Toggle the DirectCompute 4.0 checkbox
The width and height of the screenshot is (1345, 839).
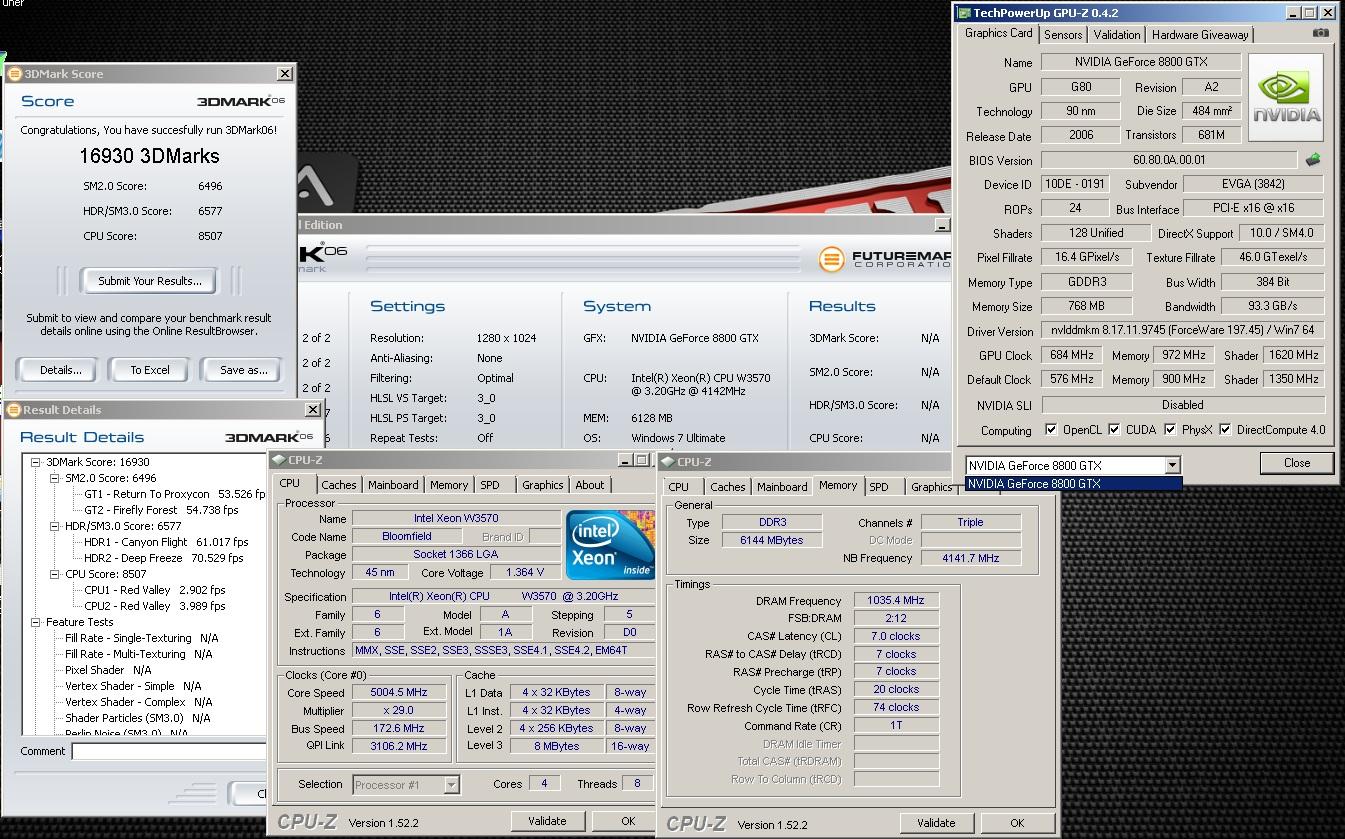coord(1225,430)
